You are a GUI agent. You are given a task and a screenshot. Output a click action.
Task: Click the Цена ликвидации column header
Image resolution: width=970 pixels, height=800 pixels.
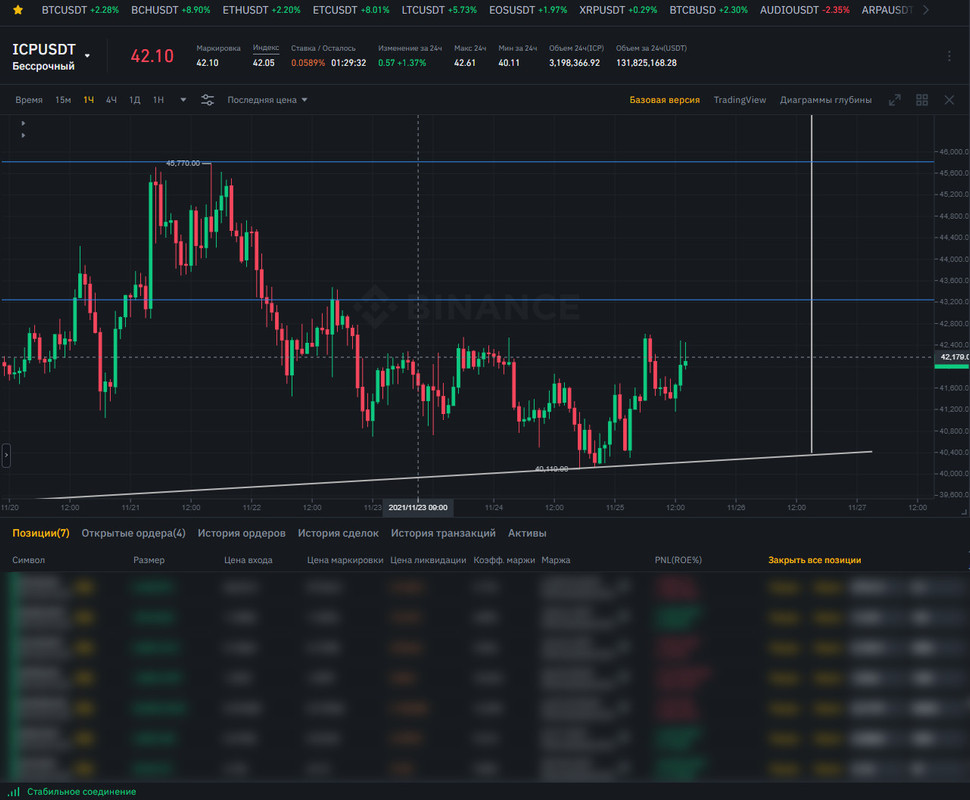coord(428,561)
